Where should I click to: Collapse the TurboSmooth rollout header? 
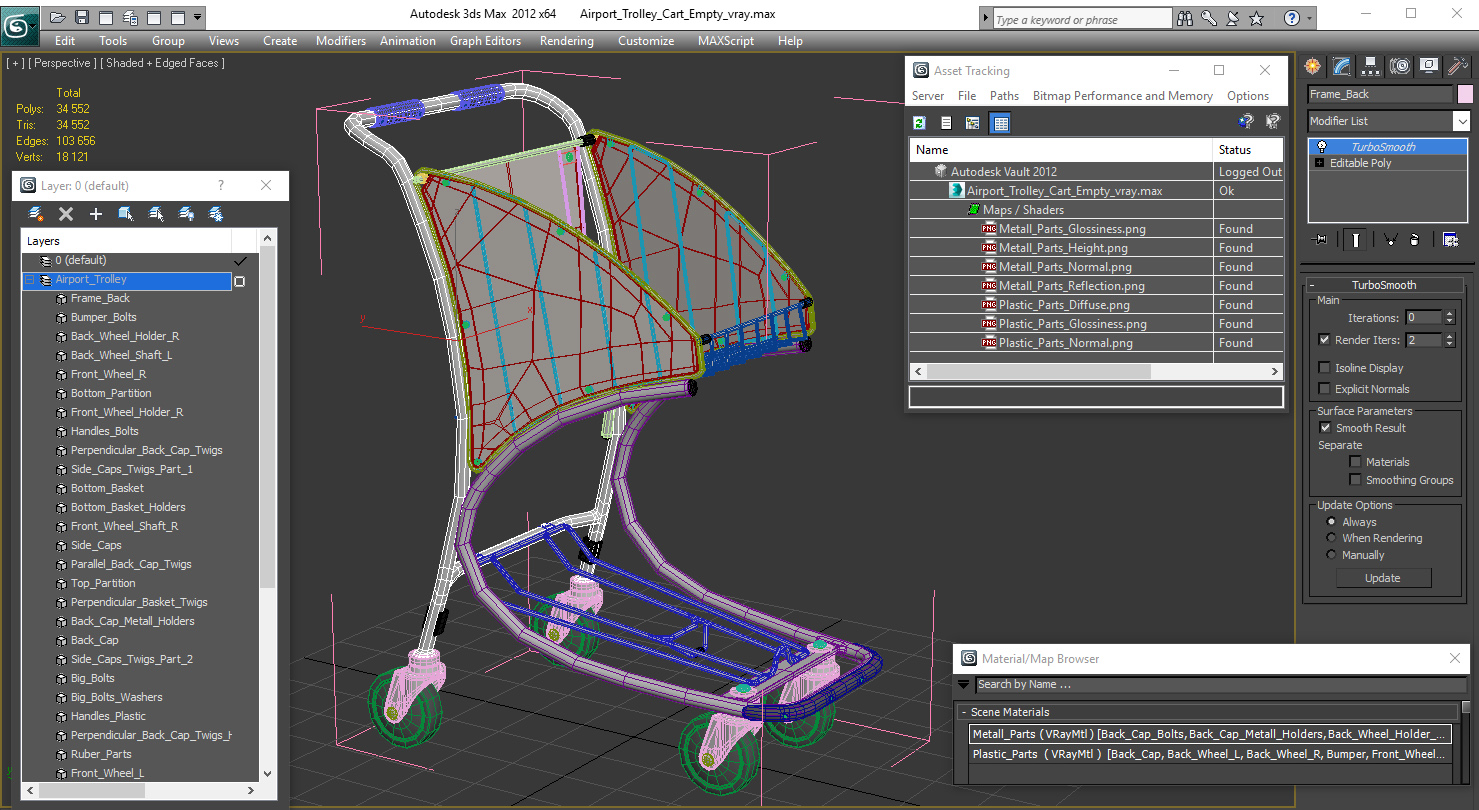point(1383,285)
